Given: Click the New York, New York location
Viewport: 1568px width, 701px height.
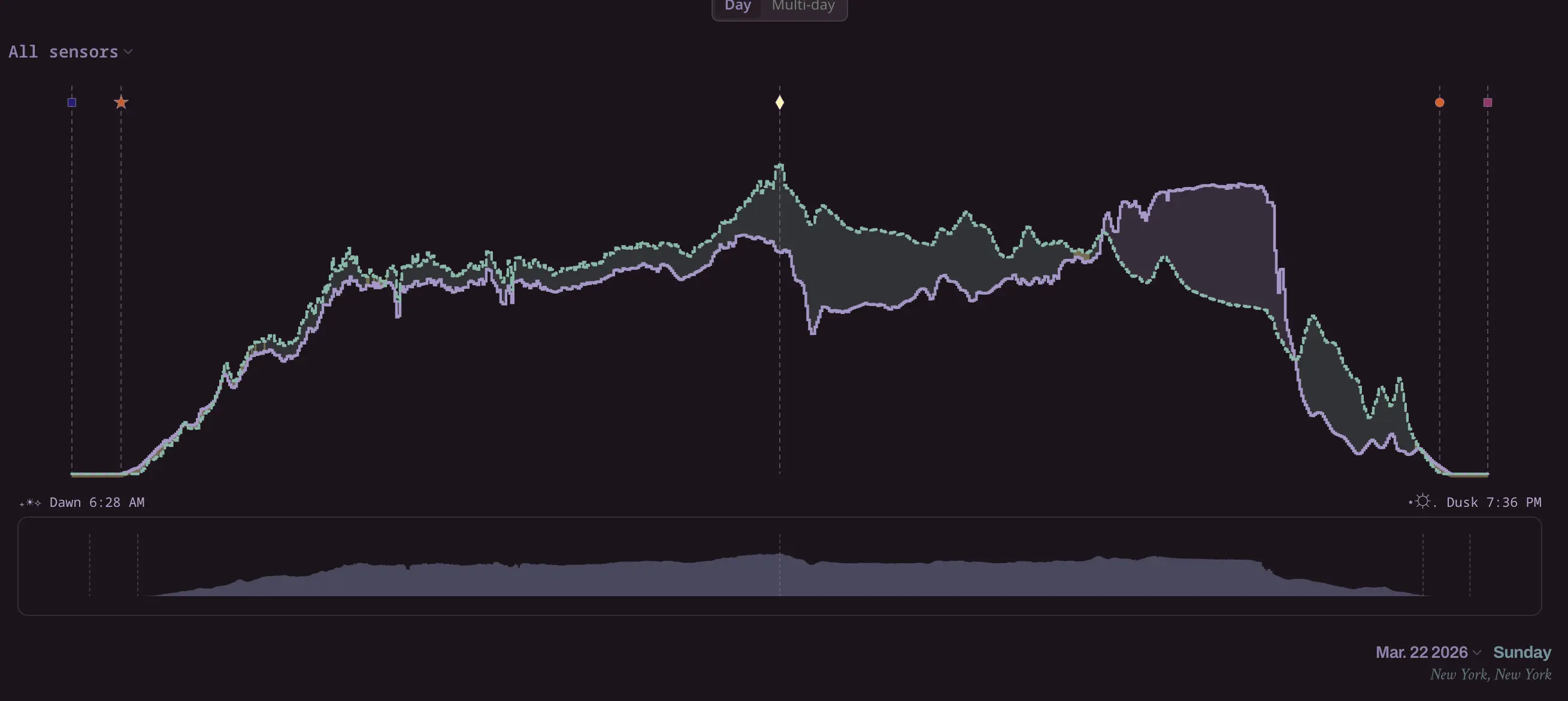Looking at the screenshot, I should (x=1490, y=674).
